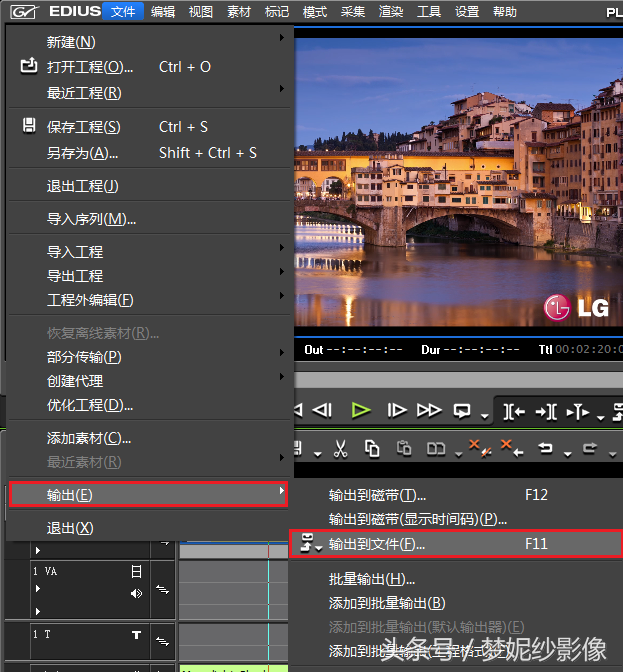Toggle audio mute on 1 VA track

(136, 593)
